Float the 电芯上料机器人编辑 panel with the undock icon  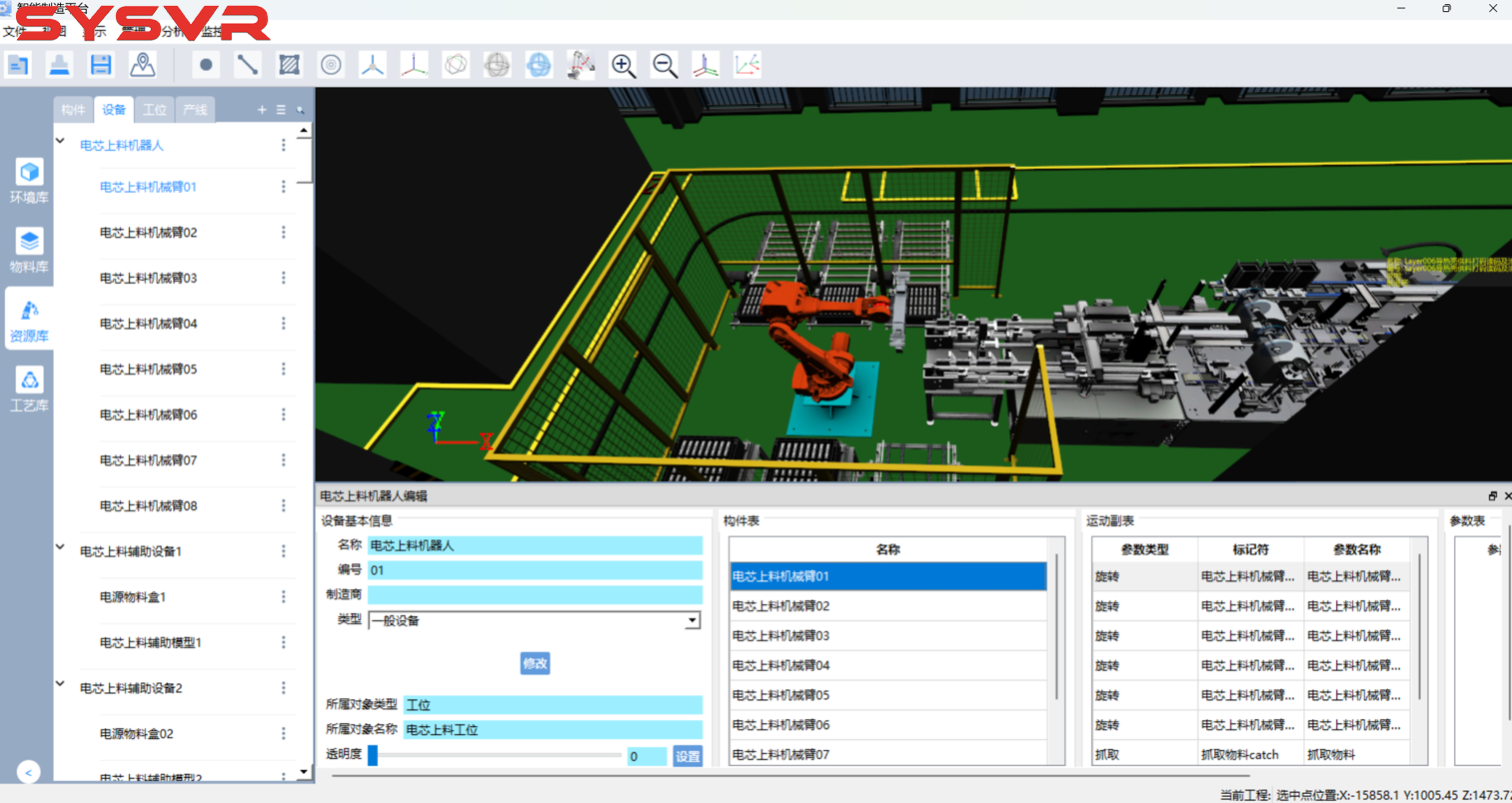tap(1492, 496)
